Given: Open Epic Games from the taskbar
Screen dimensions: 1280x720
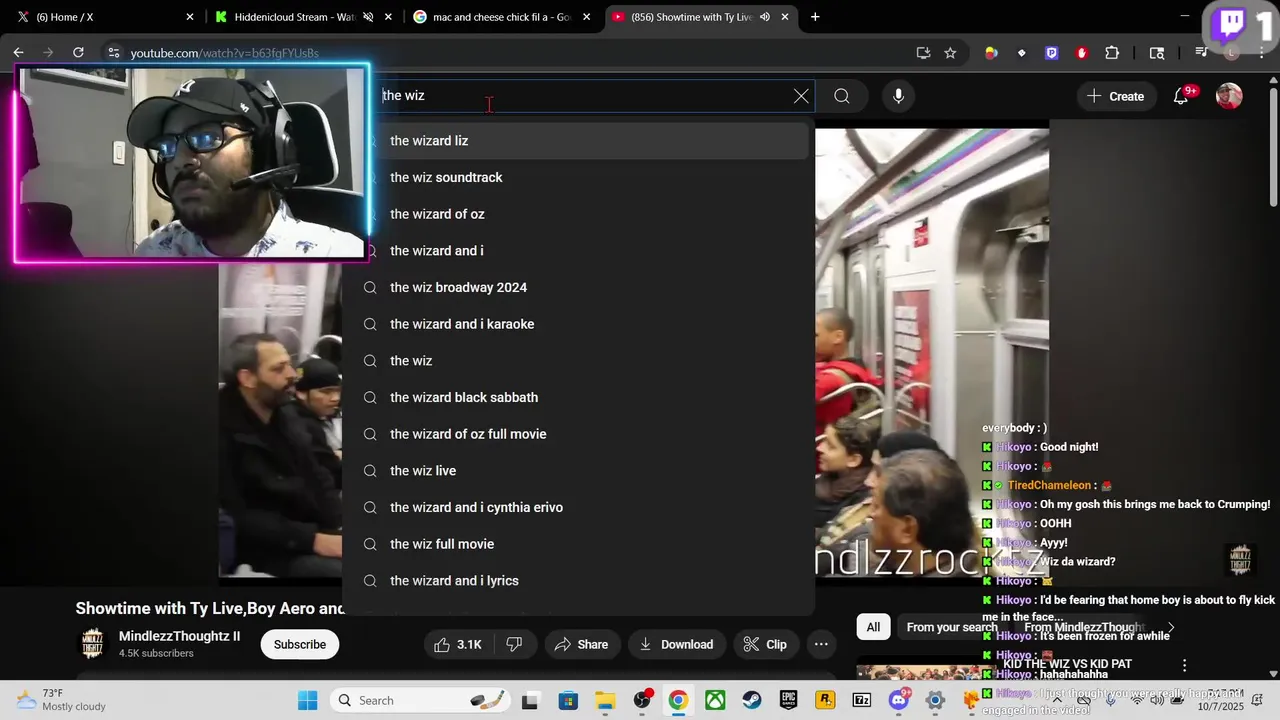Looking at the screenshot, I should point(788,700).
